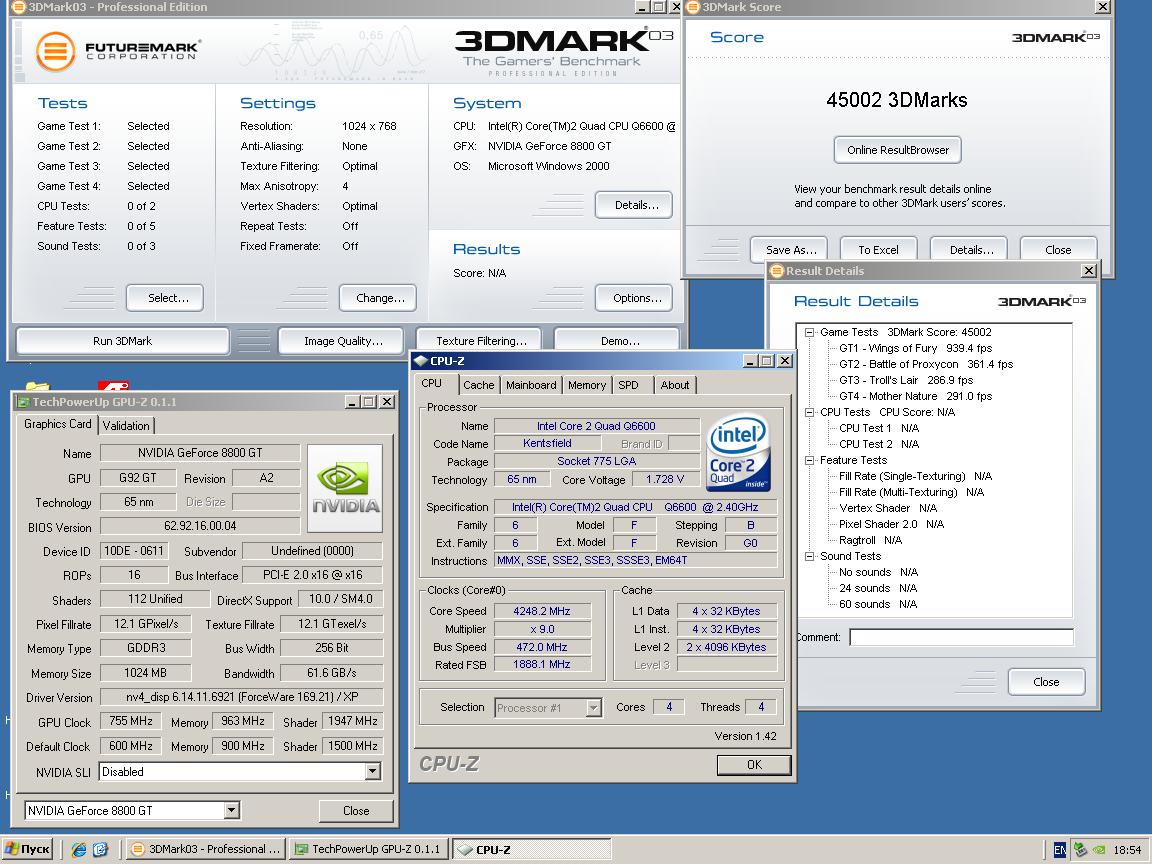Click the EN language indicator in tray
Viewport: 1152px width, 864px height.
[1059, 850]
